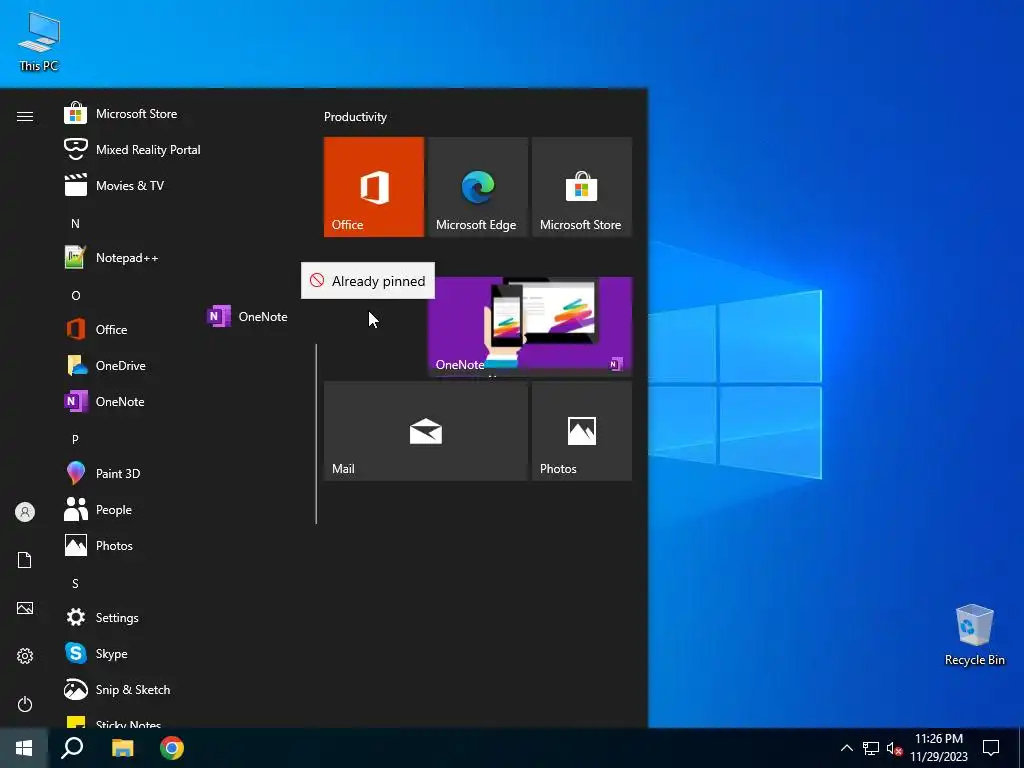Viewport: 1024px width, 768px height.
Task: Open the purple OneNote live tile
Action: coord(530,326)
